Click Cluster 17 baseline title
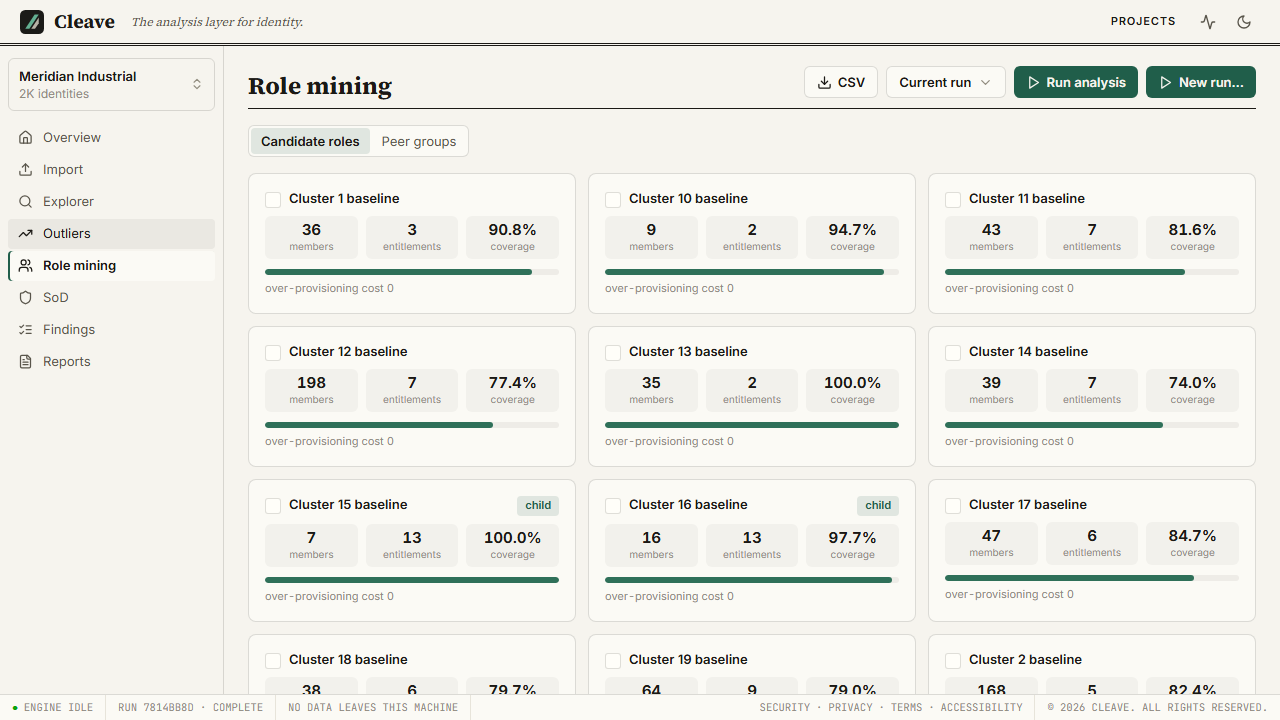Image resolution: width=1280 pixels, height=720 pixels. tap(1028, 505)
